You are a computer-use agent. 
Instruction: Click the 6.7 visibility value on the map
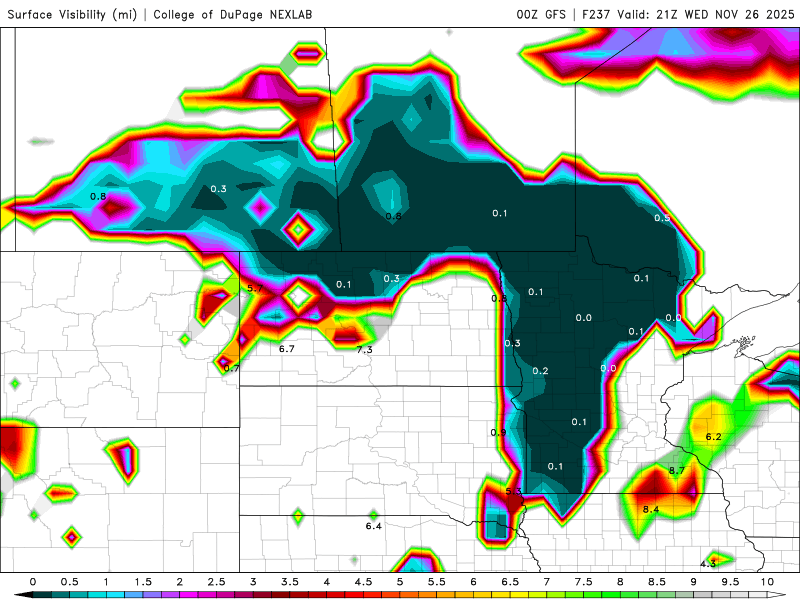tap(286, 349)
